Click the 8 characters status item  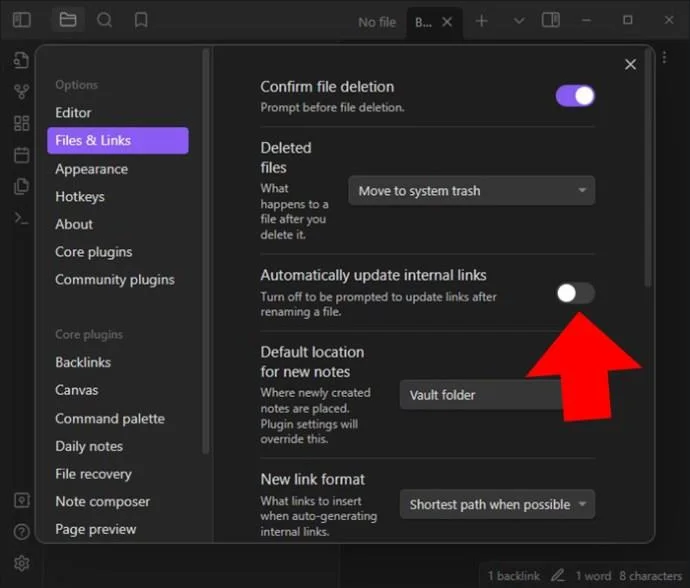tap(650, 576)
